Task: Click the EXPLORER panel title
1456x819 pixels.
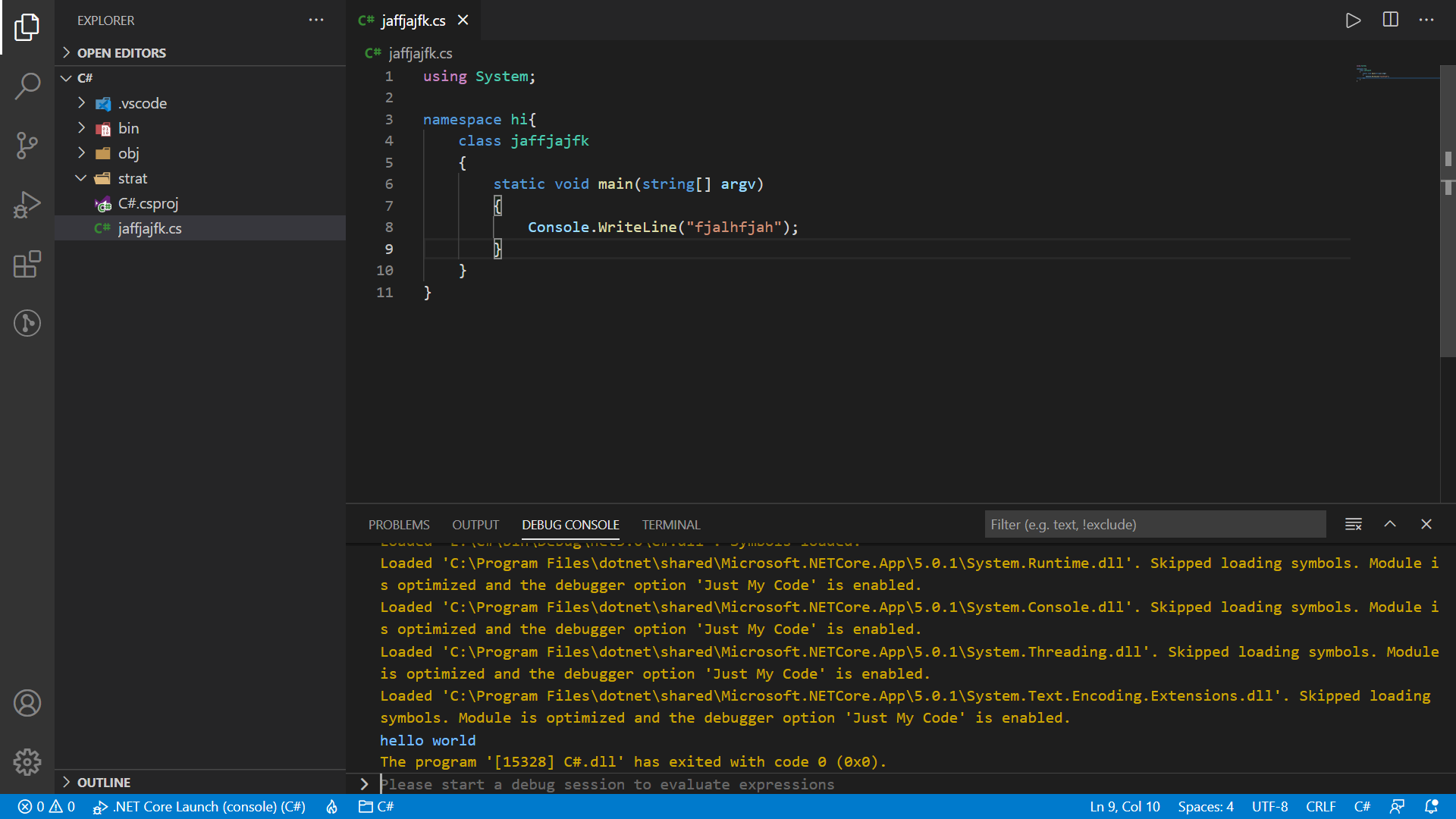Action: point(106,20)
